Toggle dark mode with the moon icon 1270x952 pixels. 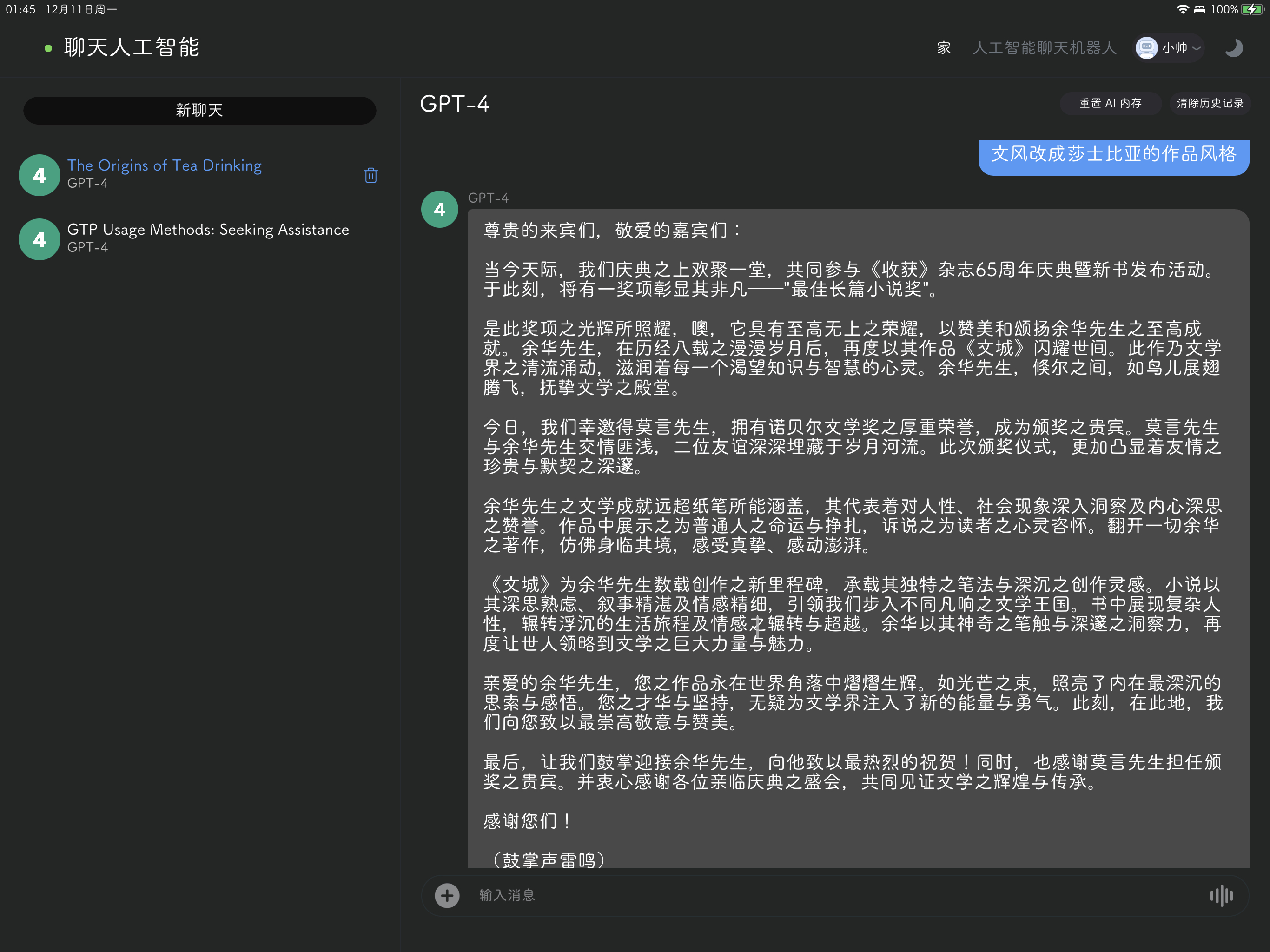tap(1233, 48)
